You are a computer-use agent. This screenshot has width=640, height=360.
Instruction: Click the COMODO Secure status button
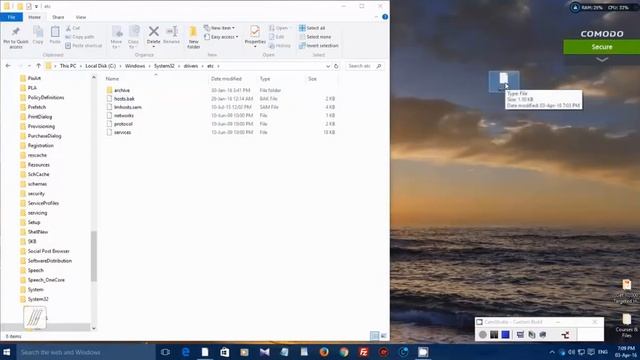(x=602, y=47)
